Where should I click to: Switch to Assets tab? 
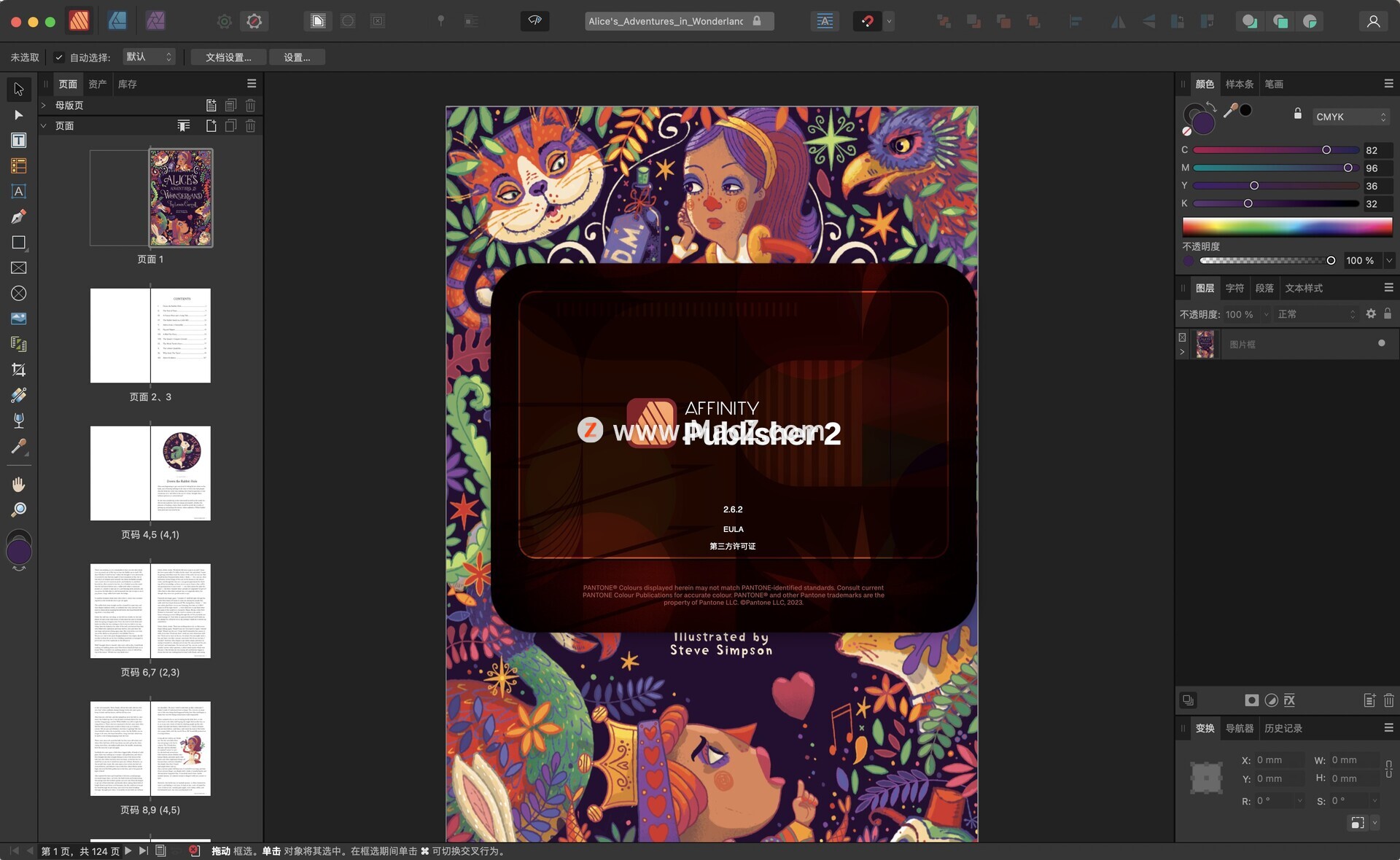point(98,84)
